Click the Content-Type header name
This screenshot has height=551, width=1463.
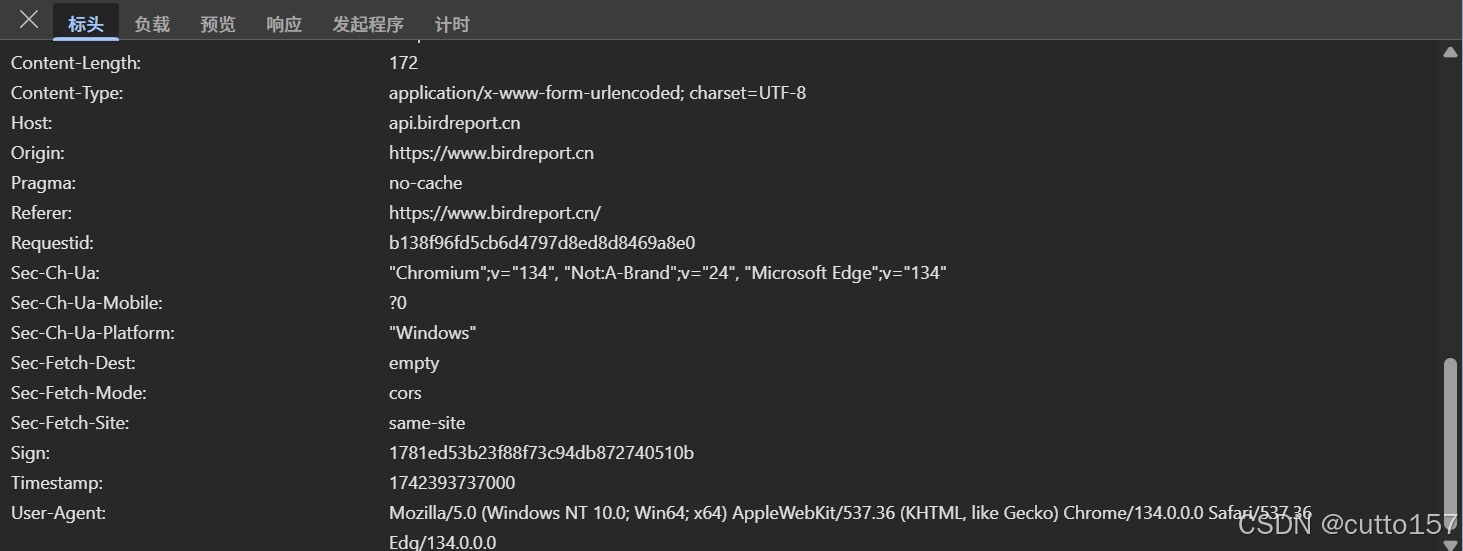coord(66,93)
